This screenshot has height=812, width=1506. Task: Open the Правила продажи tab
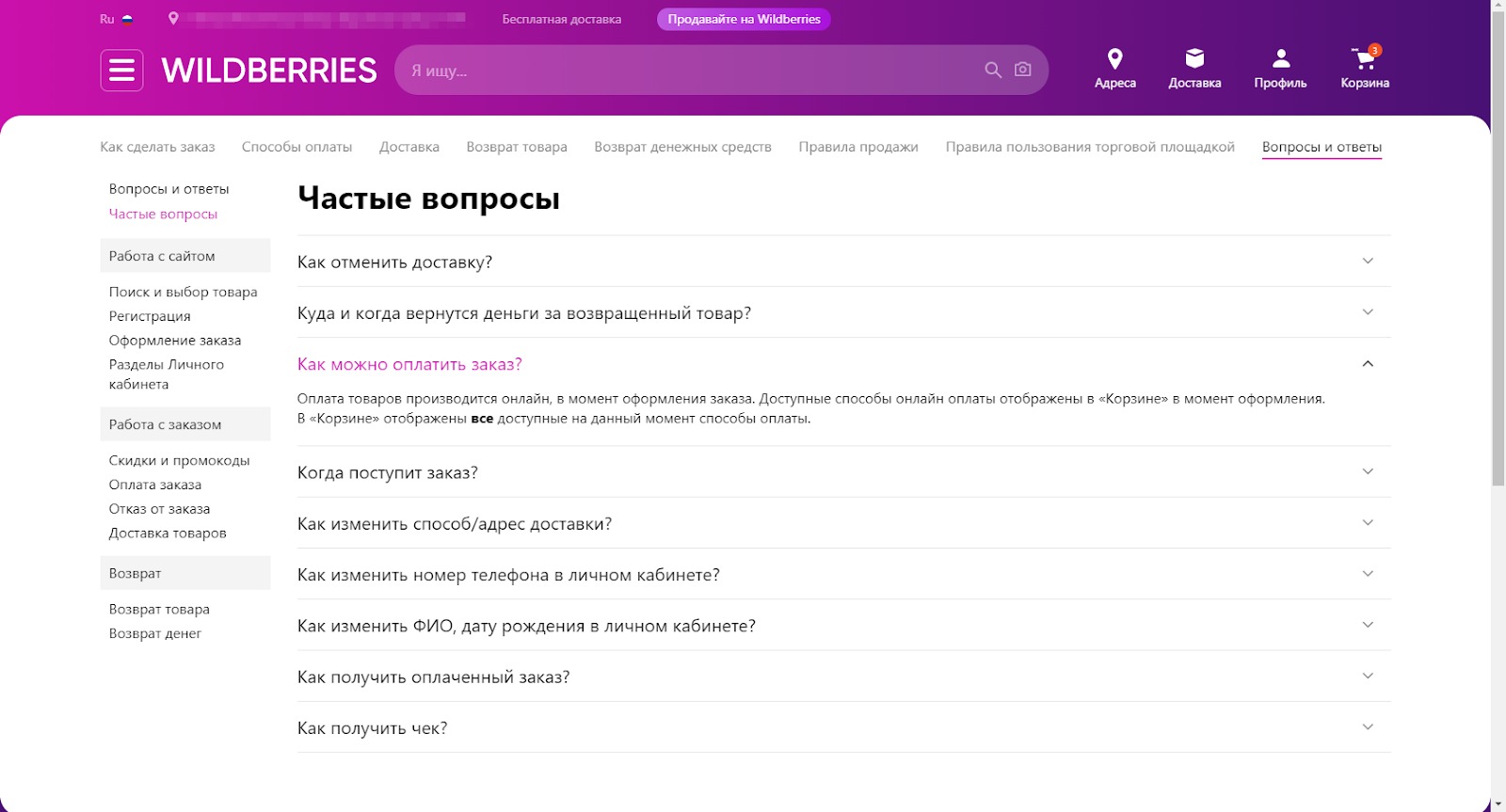858,147
